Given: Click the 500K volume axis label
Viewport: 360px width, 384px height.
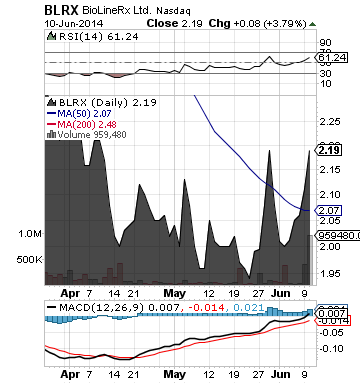Looking at the screenshot, I should (x=30, y=259).
